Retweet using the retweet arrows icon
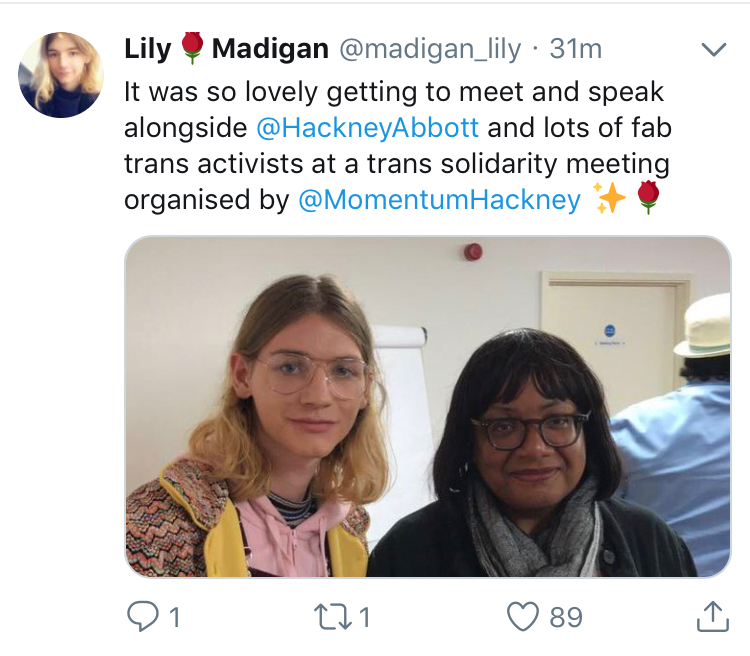 [x=333, y=617]
